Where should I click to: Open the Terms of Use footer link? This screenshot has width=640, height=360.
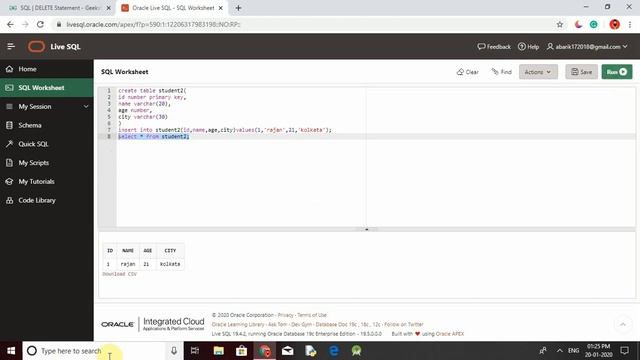[311, 315]
